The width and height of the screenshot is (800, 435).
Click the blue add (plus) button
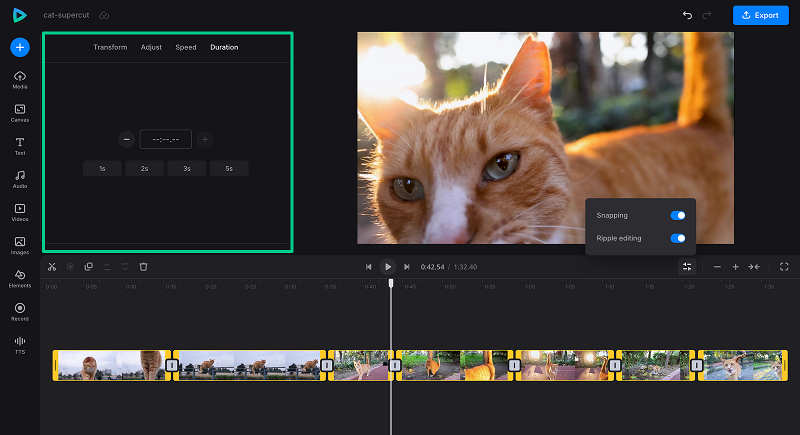coord(20,47)
